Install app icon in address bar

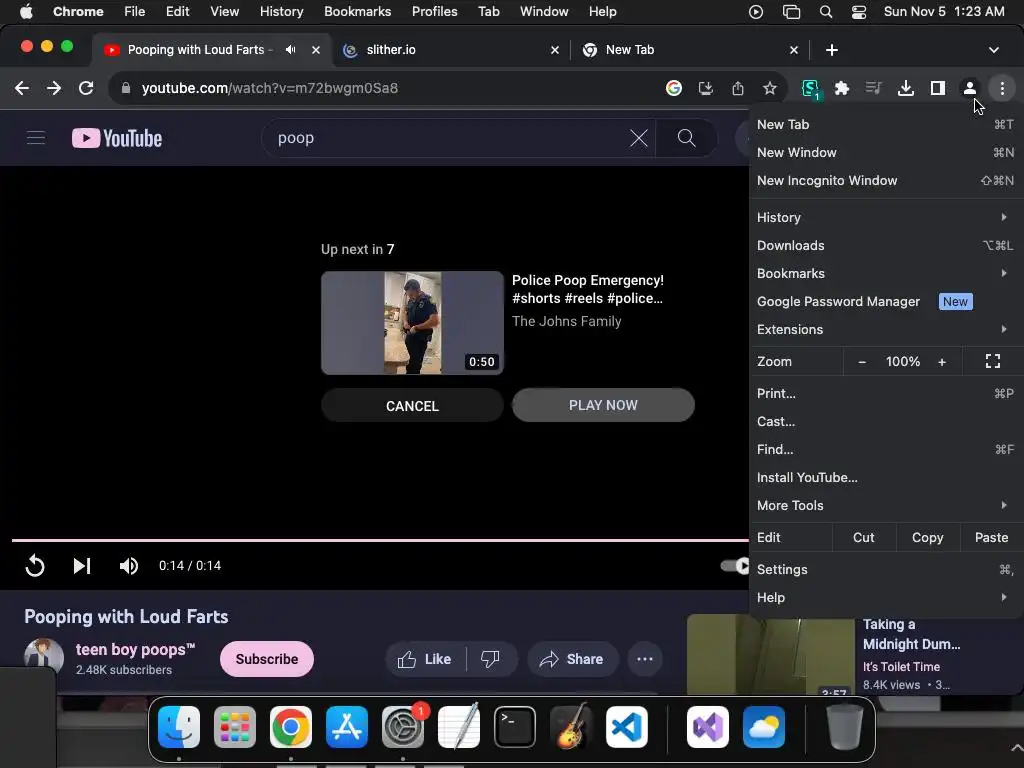click(x=706, y=88)
